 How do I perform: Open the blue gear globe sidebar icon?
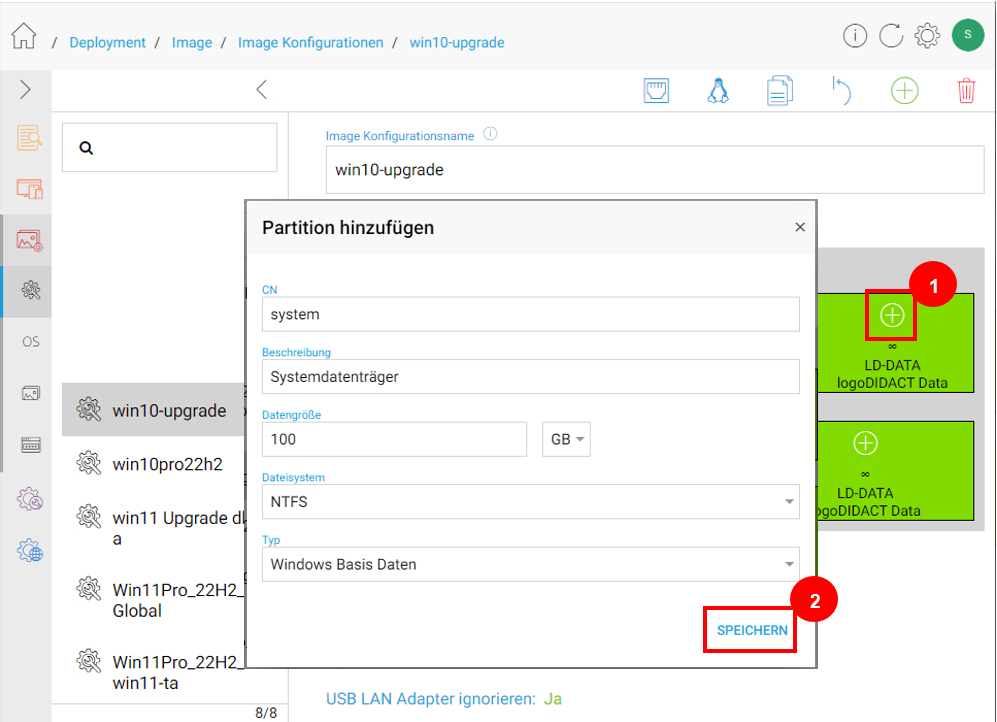pyautogui.click(x=30, y=550)
